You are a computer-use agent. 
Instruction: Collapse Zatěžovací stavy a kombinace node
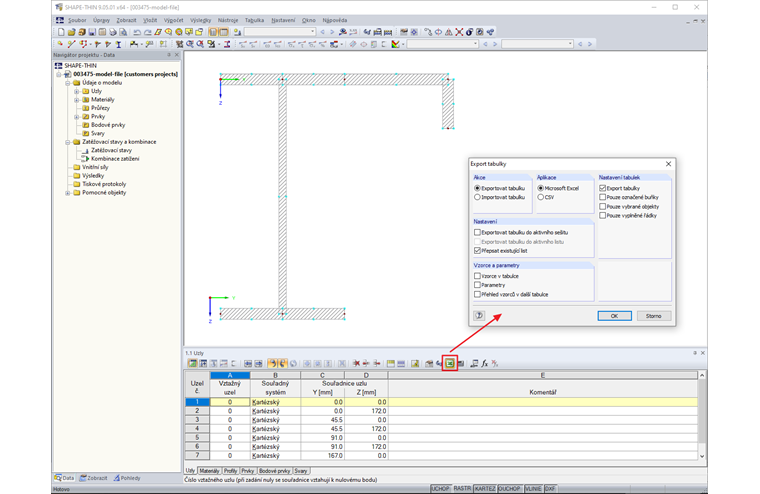(x=68, y=142)
